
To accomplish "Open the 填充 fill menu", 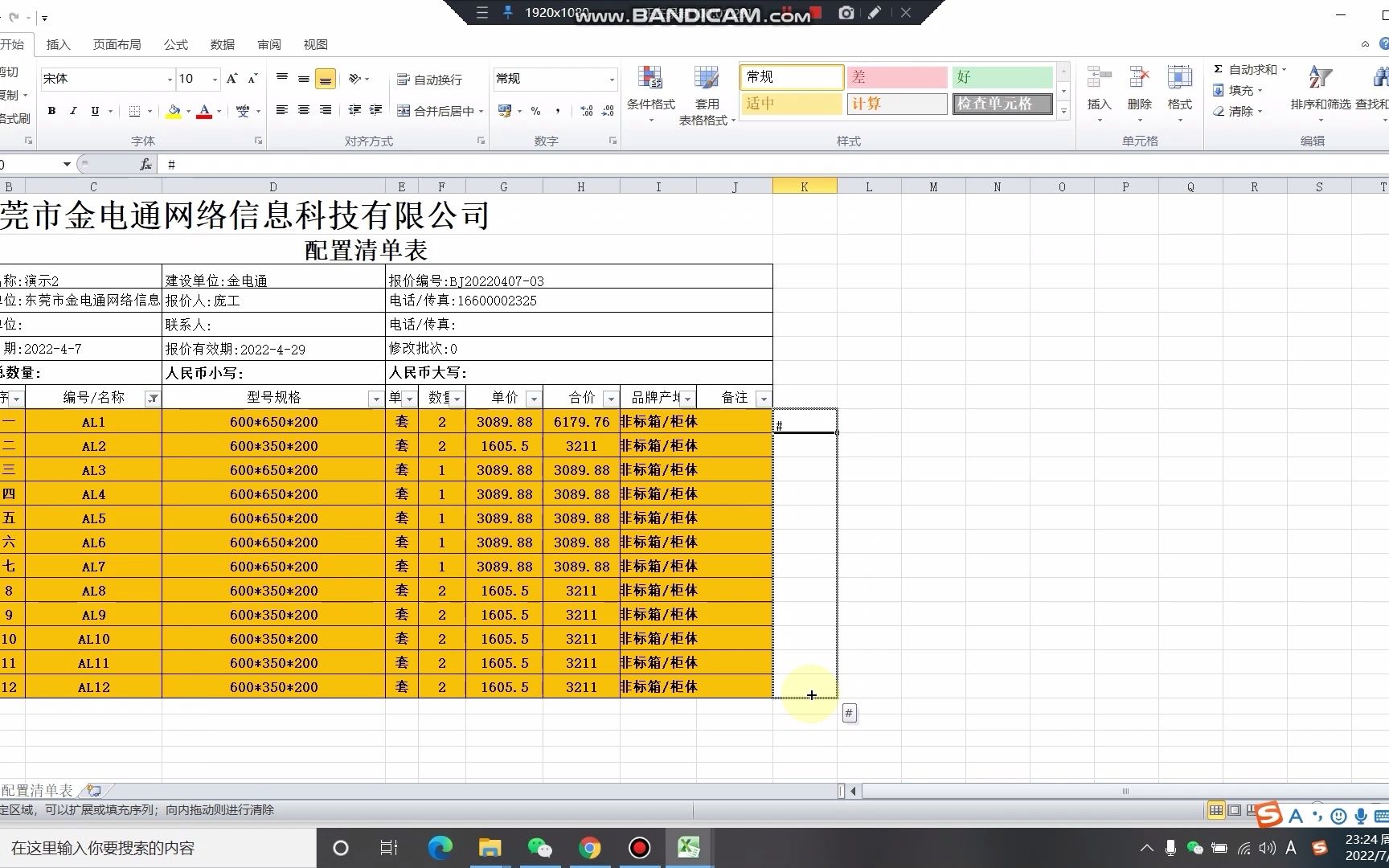I will pyautogui.click(x=1238, y=91).
